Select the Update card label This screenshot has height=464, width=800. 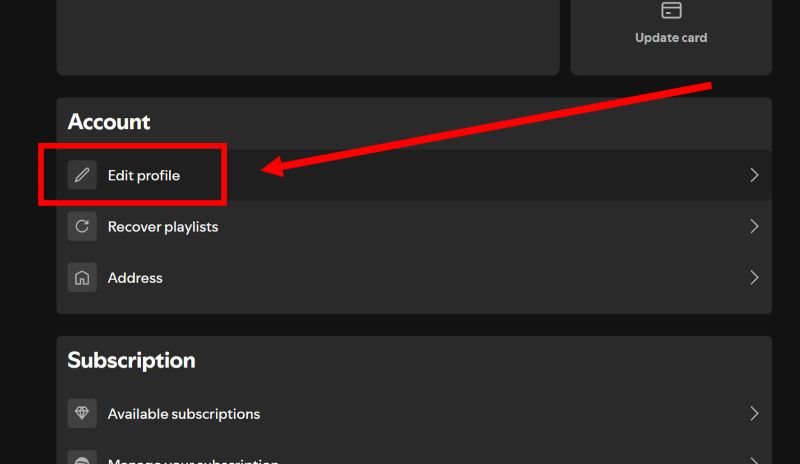671,38
